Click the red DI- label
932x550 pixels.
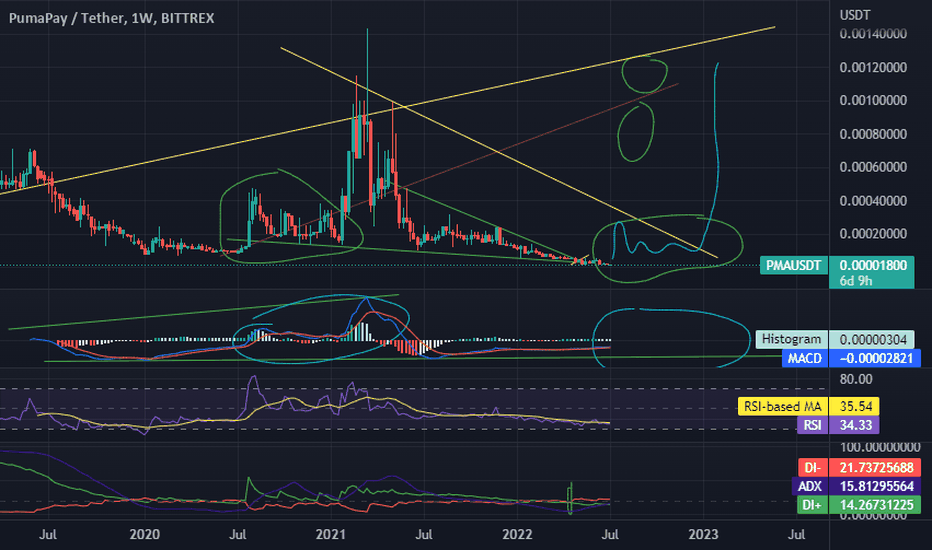point(812,467)
